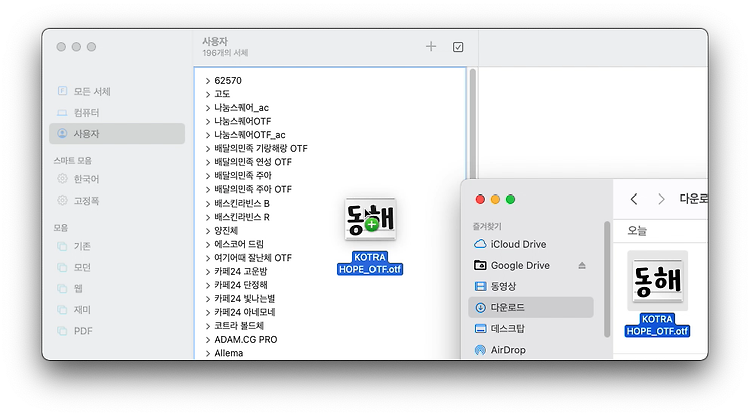Screen dimensions: 750x416
Task: Select the 코트라 볼드체 font row
Action: (x=330, y=326)
